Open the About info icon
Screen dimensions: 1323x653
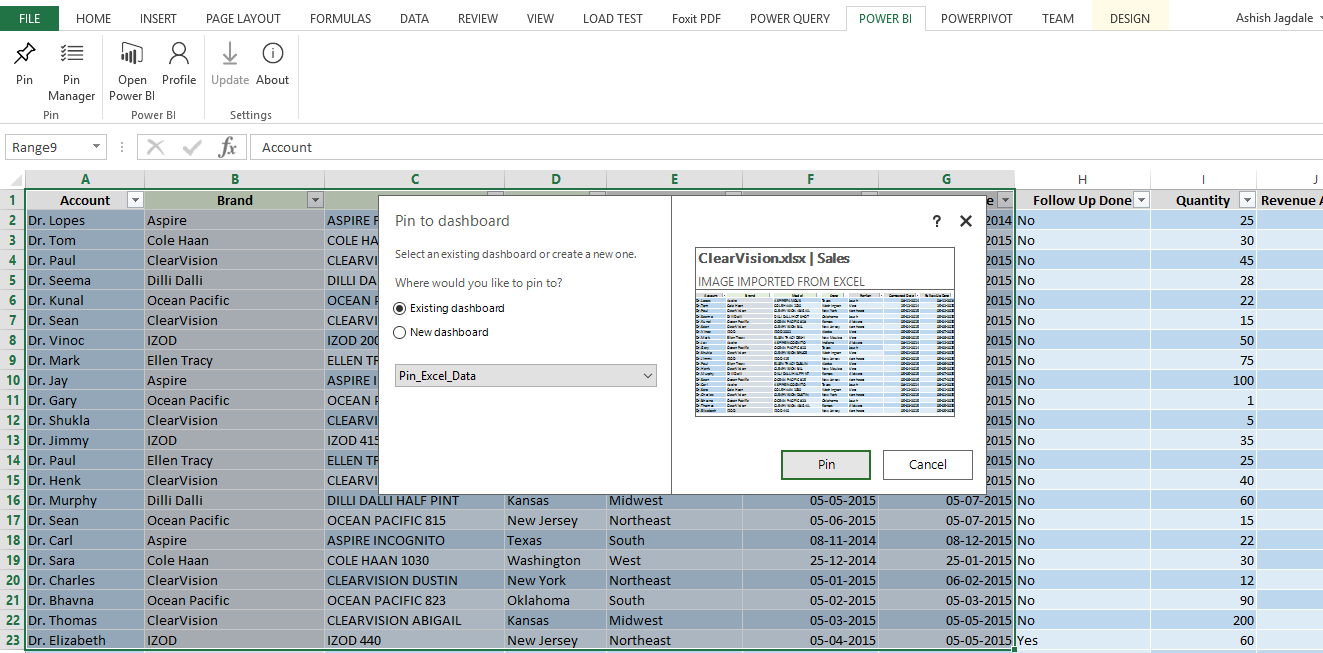coord(272,55)
